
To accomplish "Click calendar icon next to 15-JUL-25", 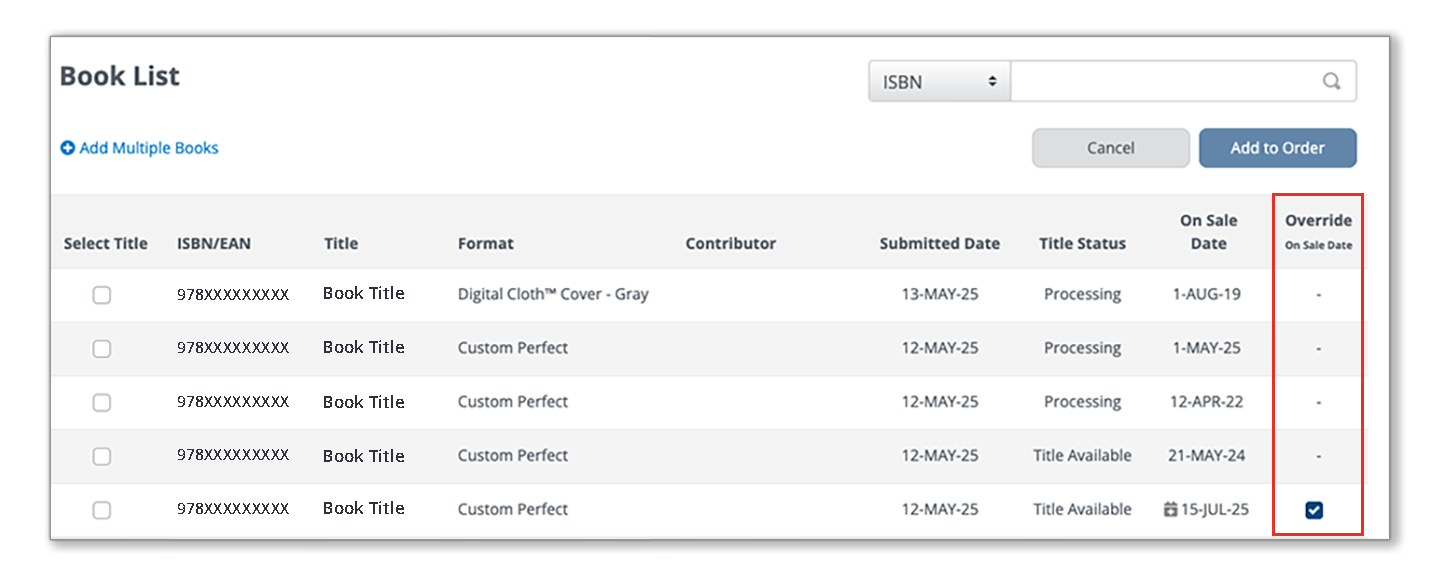I will (1171, 509).
